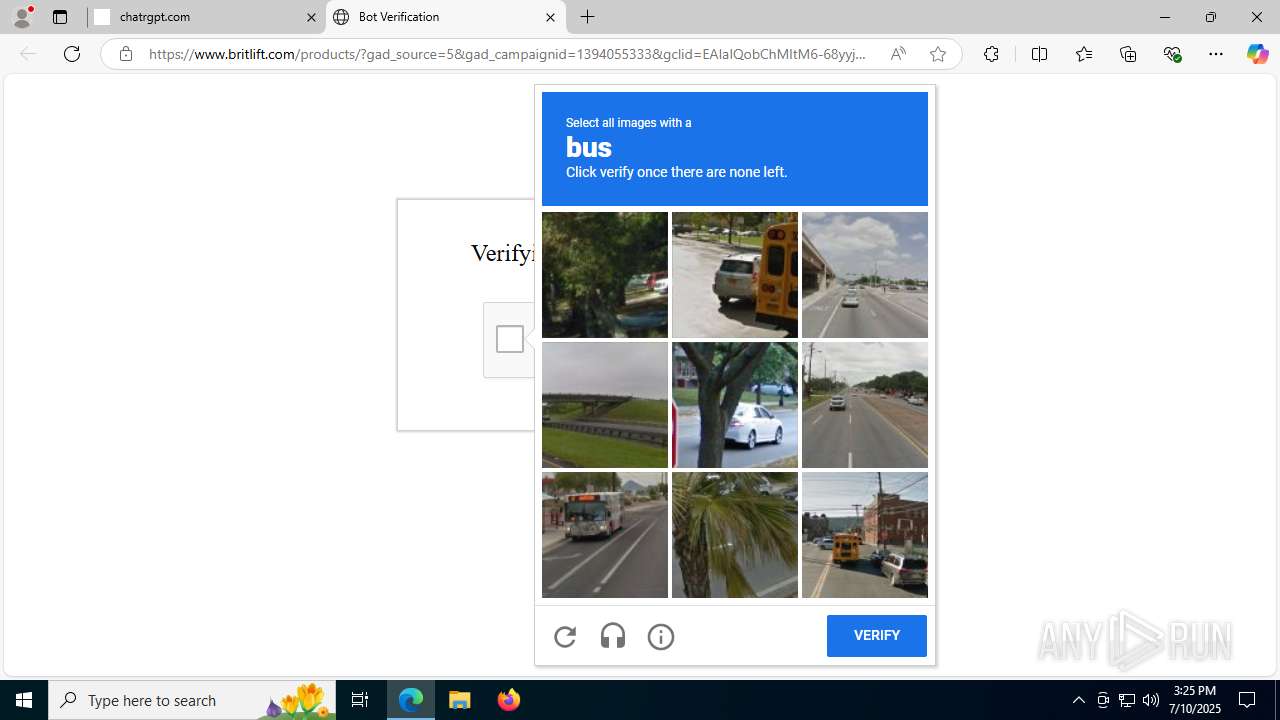The image size is (1280, 720).
Task: Open File Explorer from the taskbar
Action: tap(460, 700)
